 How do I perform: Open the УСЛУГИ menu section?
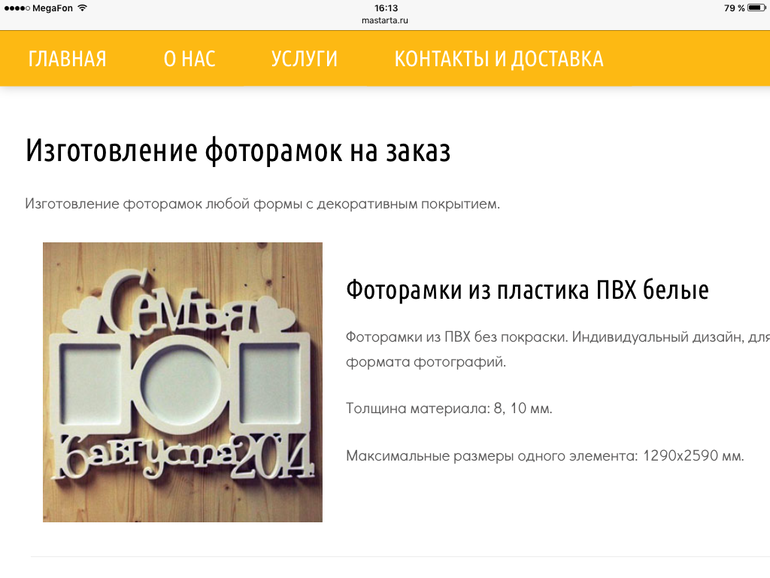304,59
